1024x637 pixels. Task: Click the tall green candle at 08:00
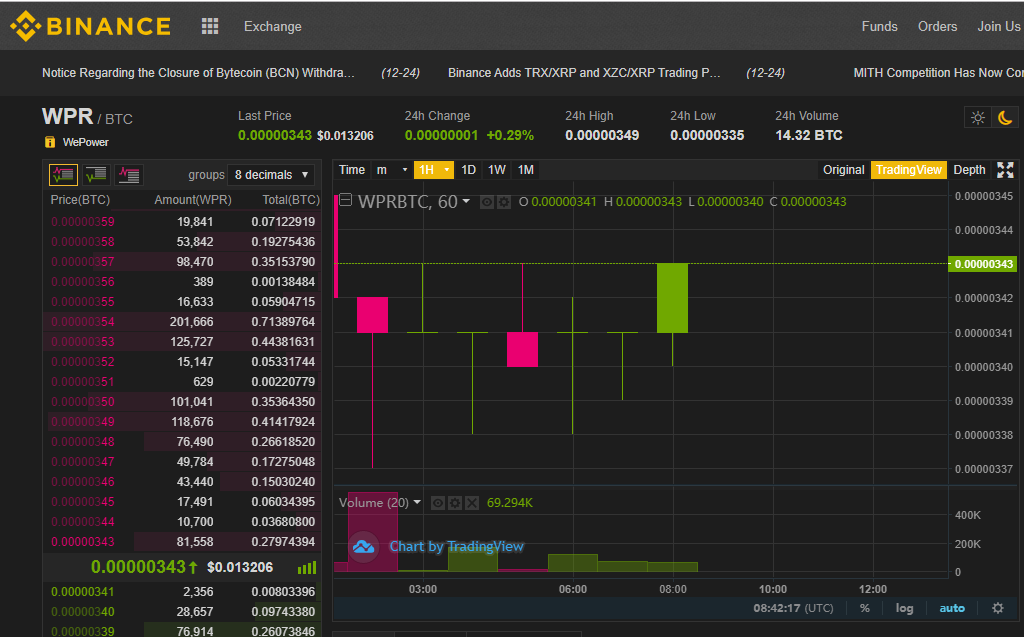coord(672,298)
